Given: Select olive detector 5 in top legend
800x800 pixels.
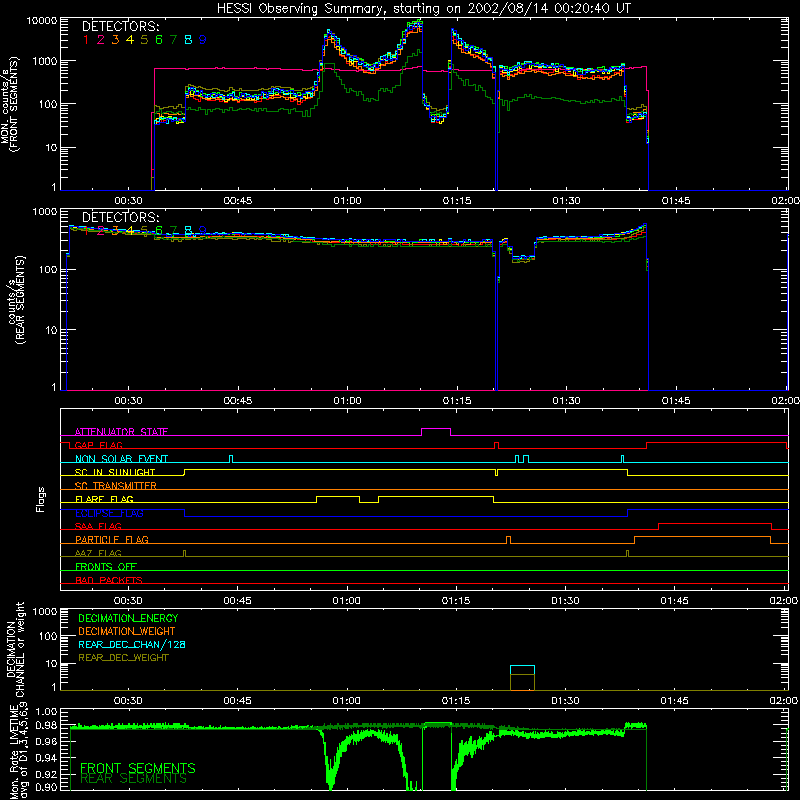Looking at the screenshot, I should click(144, 40).
